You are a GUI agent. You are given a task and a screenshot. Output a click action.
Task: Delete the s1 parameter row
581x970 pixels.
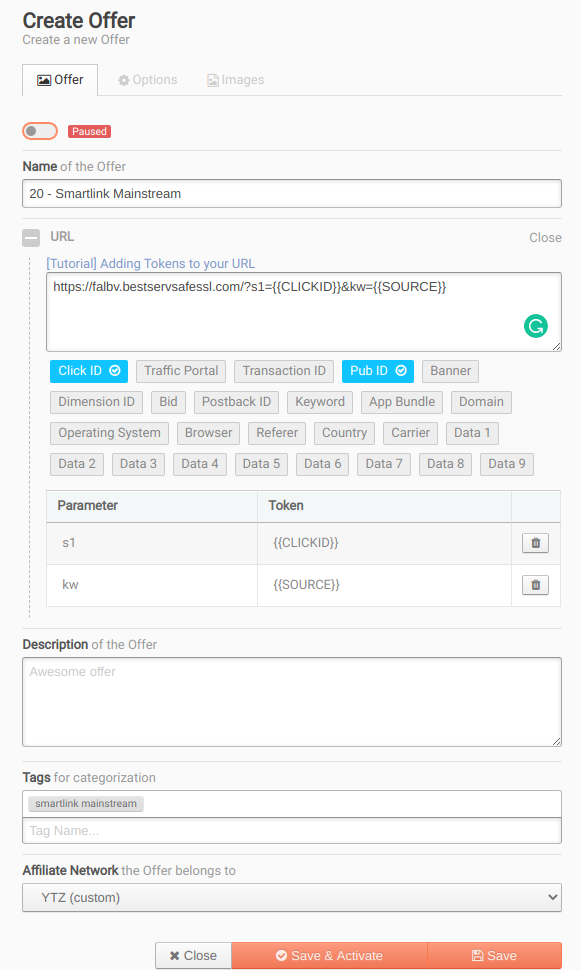[535, 543]
